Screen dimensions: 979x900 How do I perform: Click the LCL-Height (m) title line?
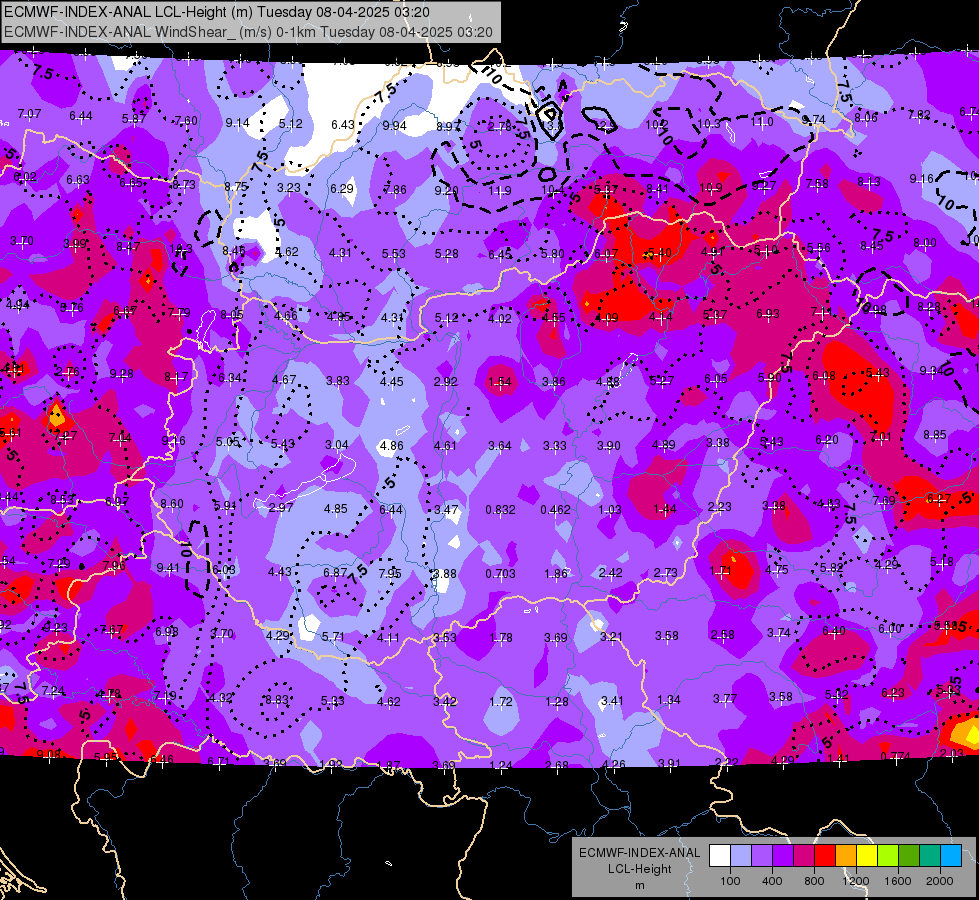coord(217,12)
